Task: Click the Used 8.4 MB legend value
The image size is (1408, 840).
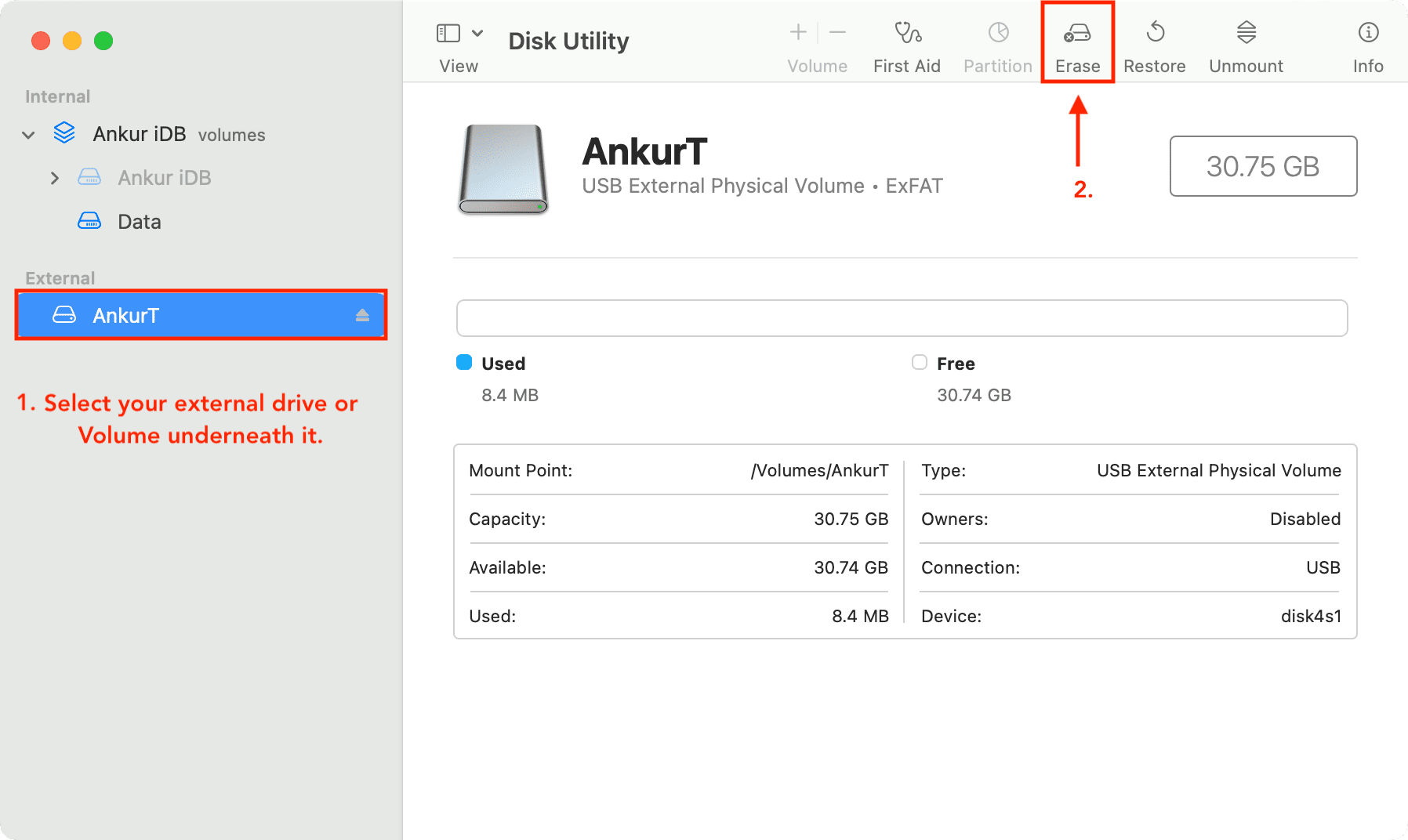Action: pos(510,395)
